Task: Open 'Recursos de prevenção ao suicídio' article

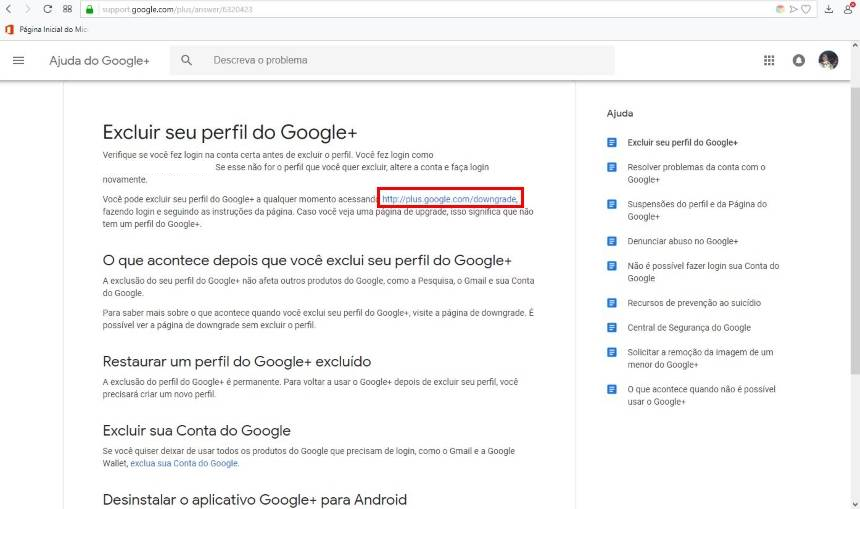Action: click(694, 303)
